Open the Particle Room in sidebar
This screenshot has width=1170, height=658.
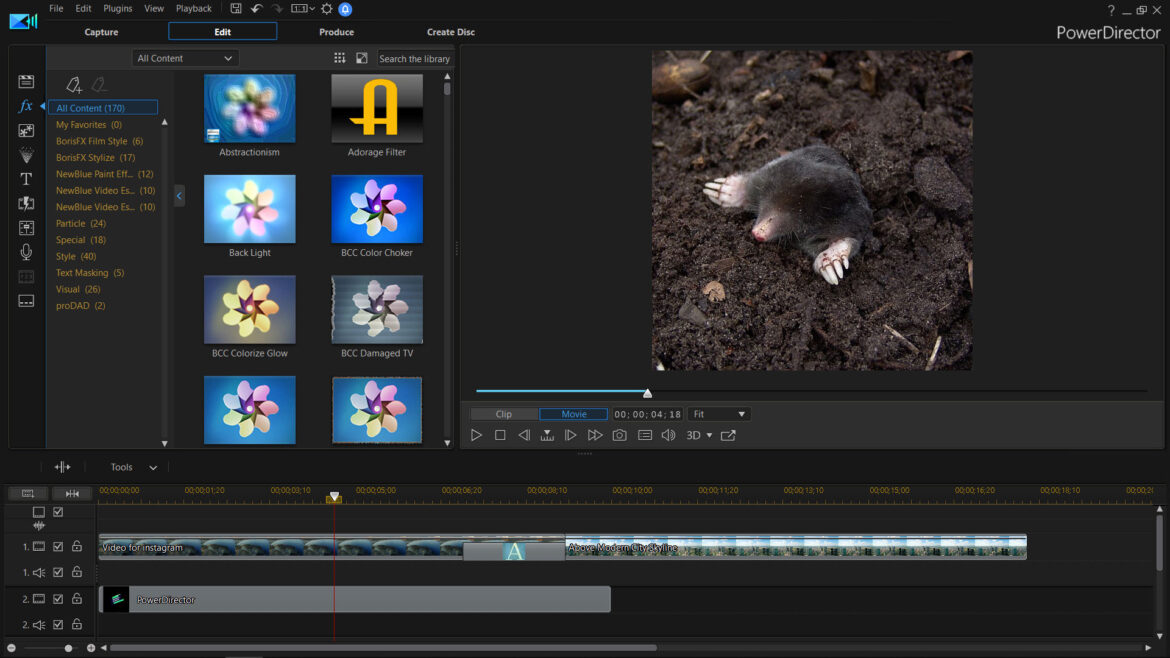(26, 155)
